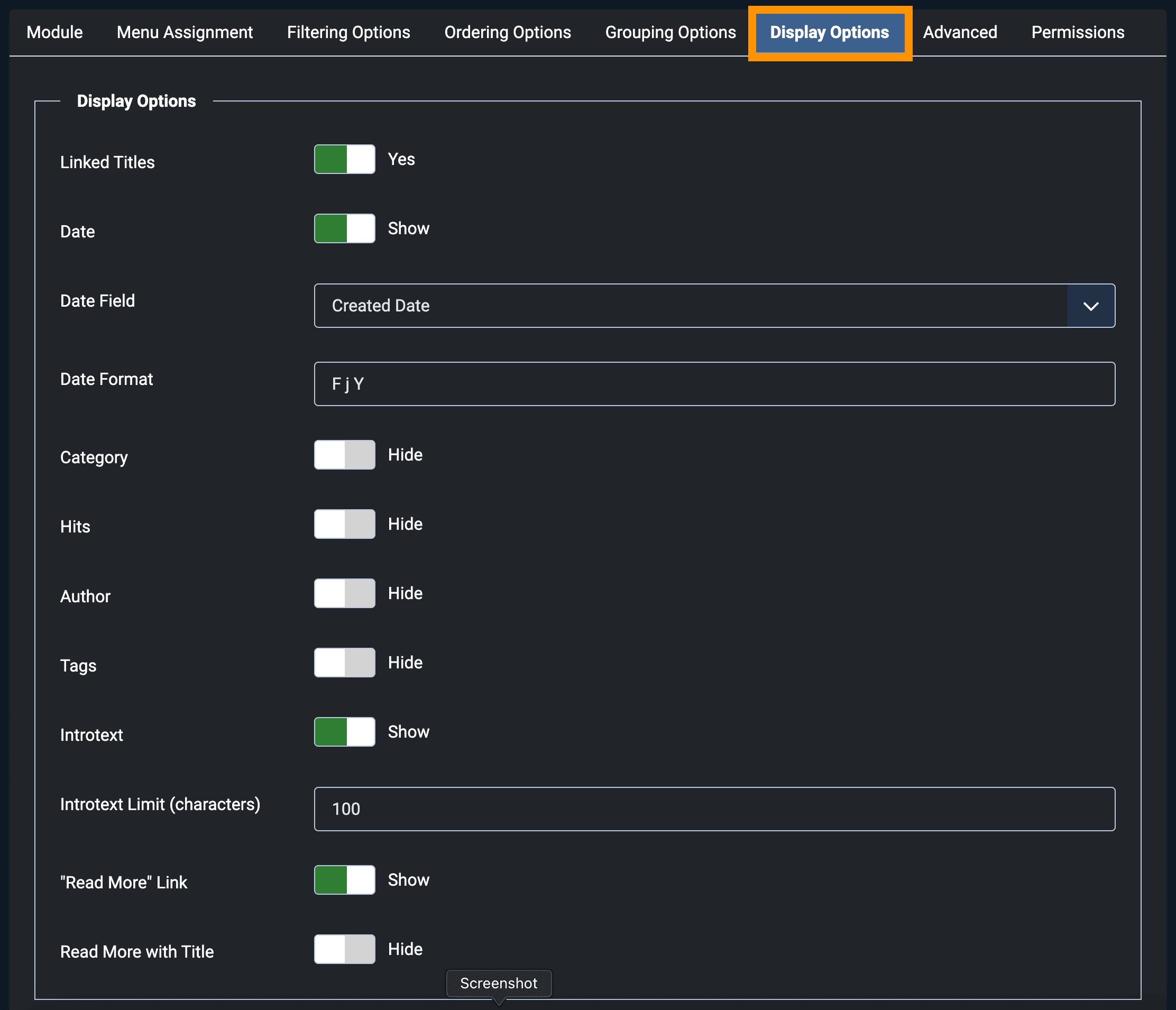Open the Grouping Options tab
The width and height of the screenshot is (1176, 1010).
coord(670,32)
